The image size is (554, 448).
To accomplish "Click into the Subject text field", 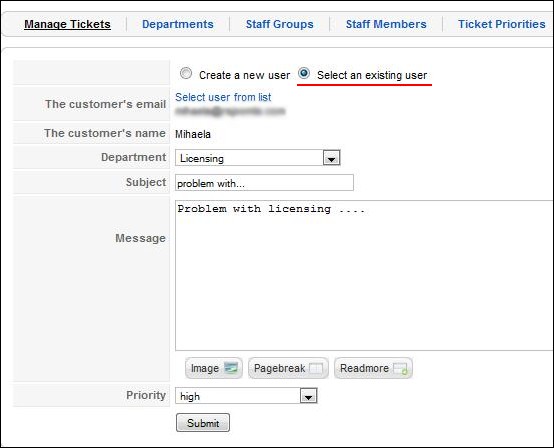I will pyautogui.click(x=264, y=183).
